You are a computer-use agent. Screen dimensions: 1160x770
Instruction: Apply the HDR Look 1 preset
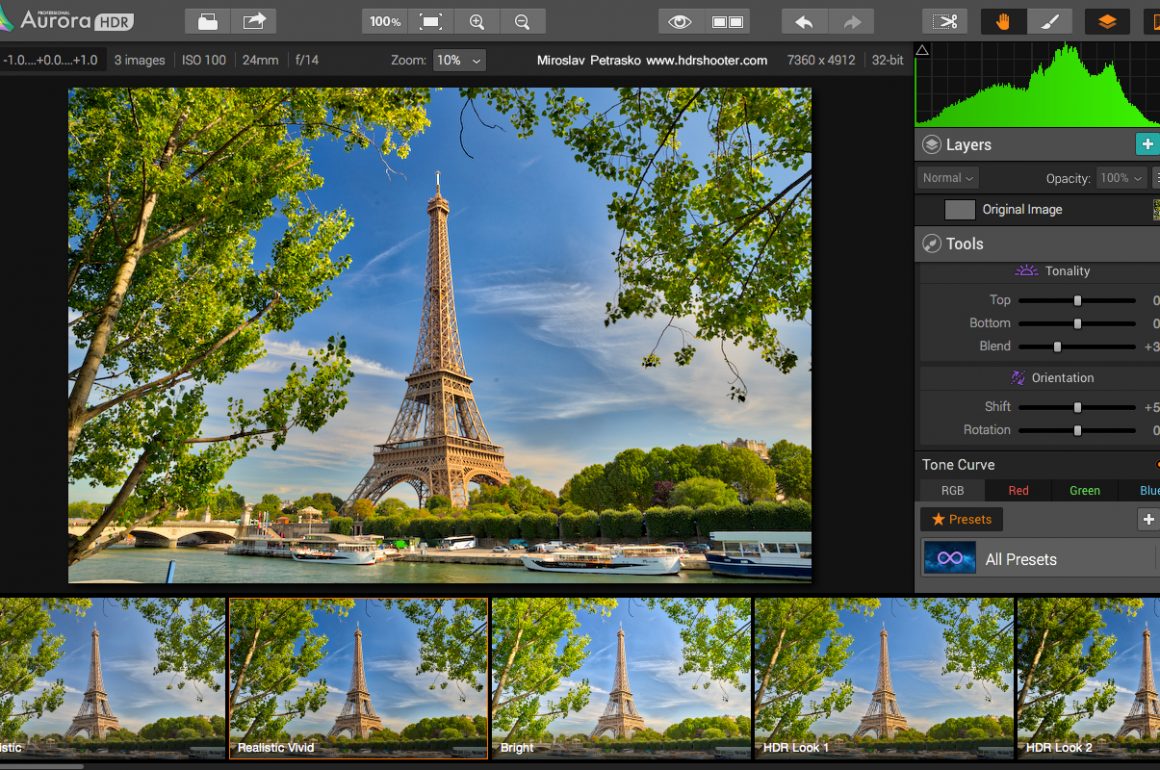pos(884,678)
